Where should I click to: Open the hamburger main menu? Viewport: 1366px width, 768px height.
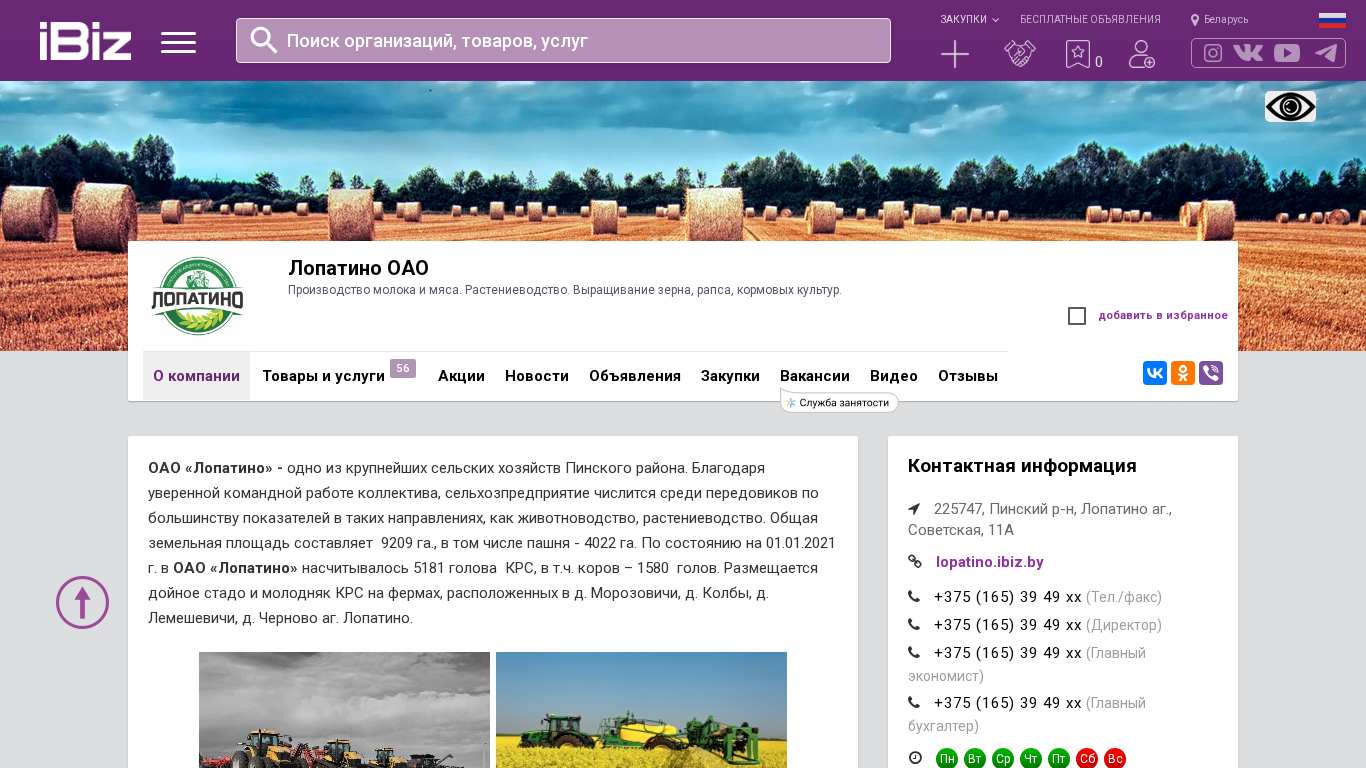tap(178, 42)
